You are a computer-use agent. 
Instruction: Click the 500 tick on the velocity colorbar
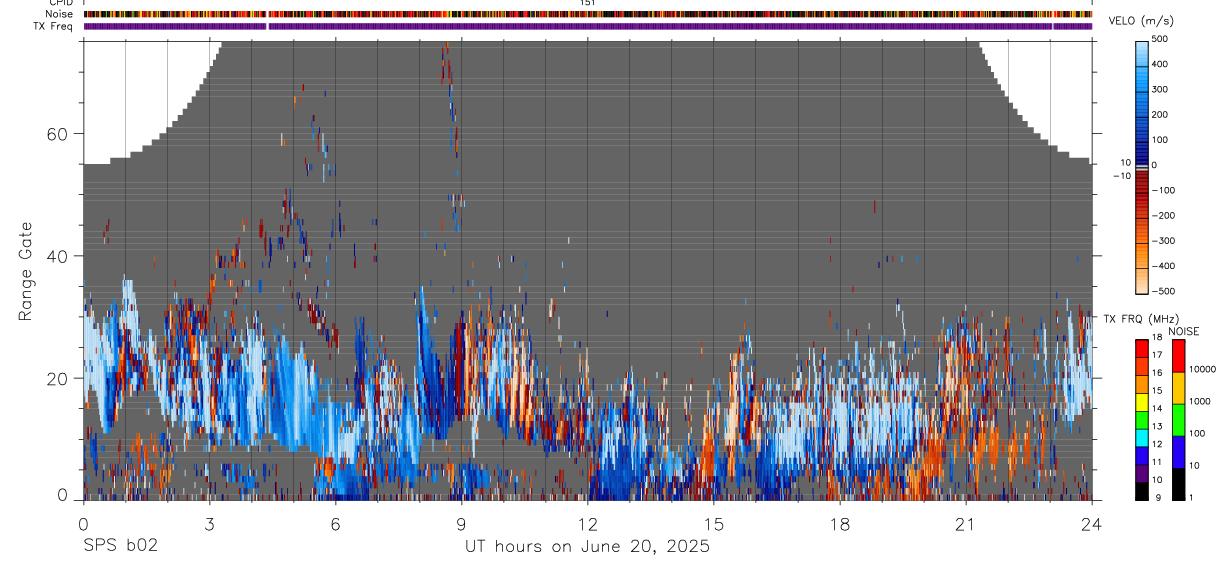click(1160, 39)
